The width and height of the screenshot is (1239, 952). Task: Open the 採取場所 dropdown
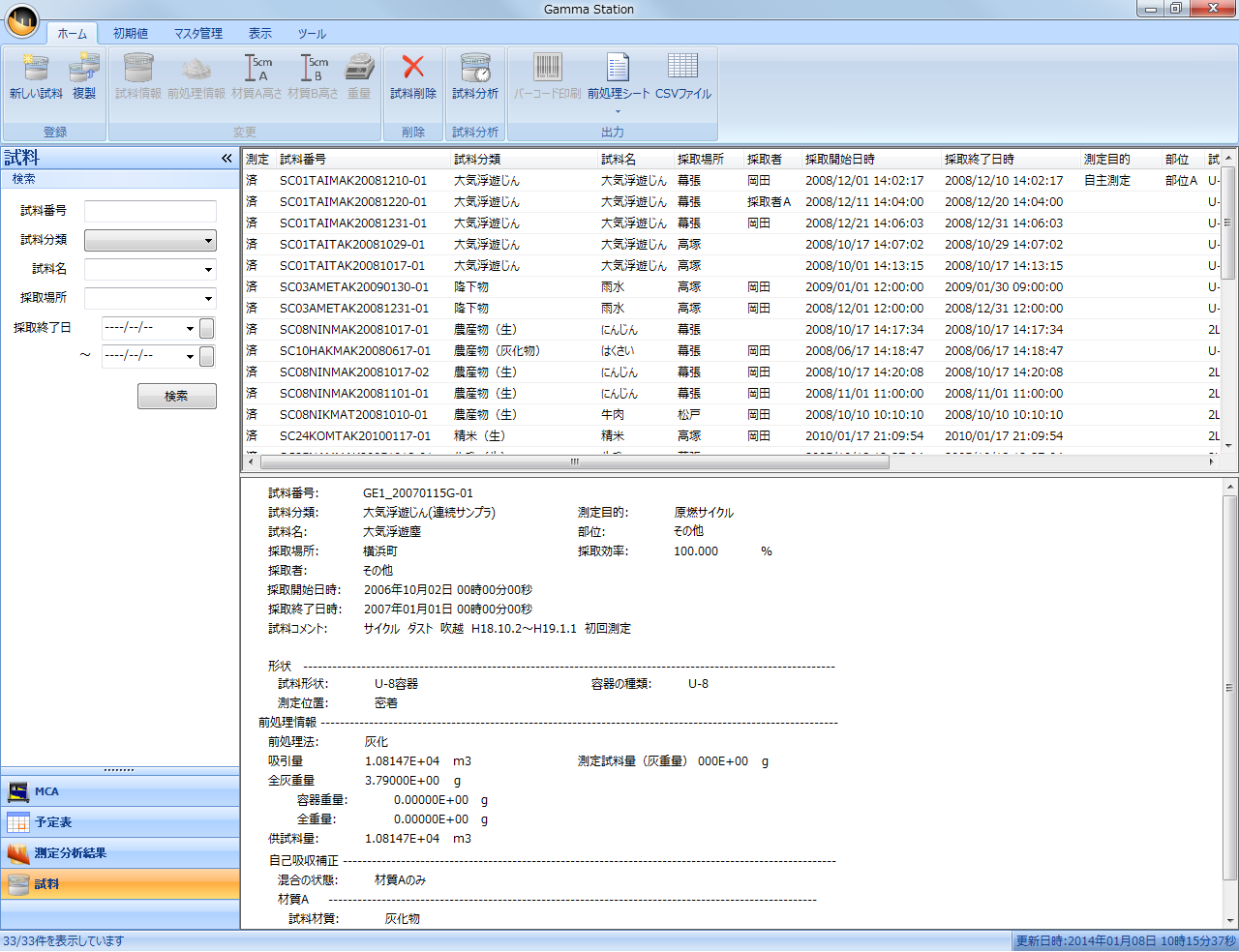150,298
